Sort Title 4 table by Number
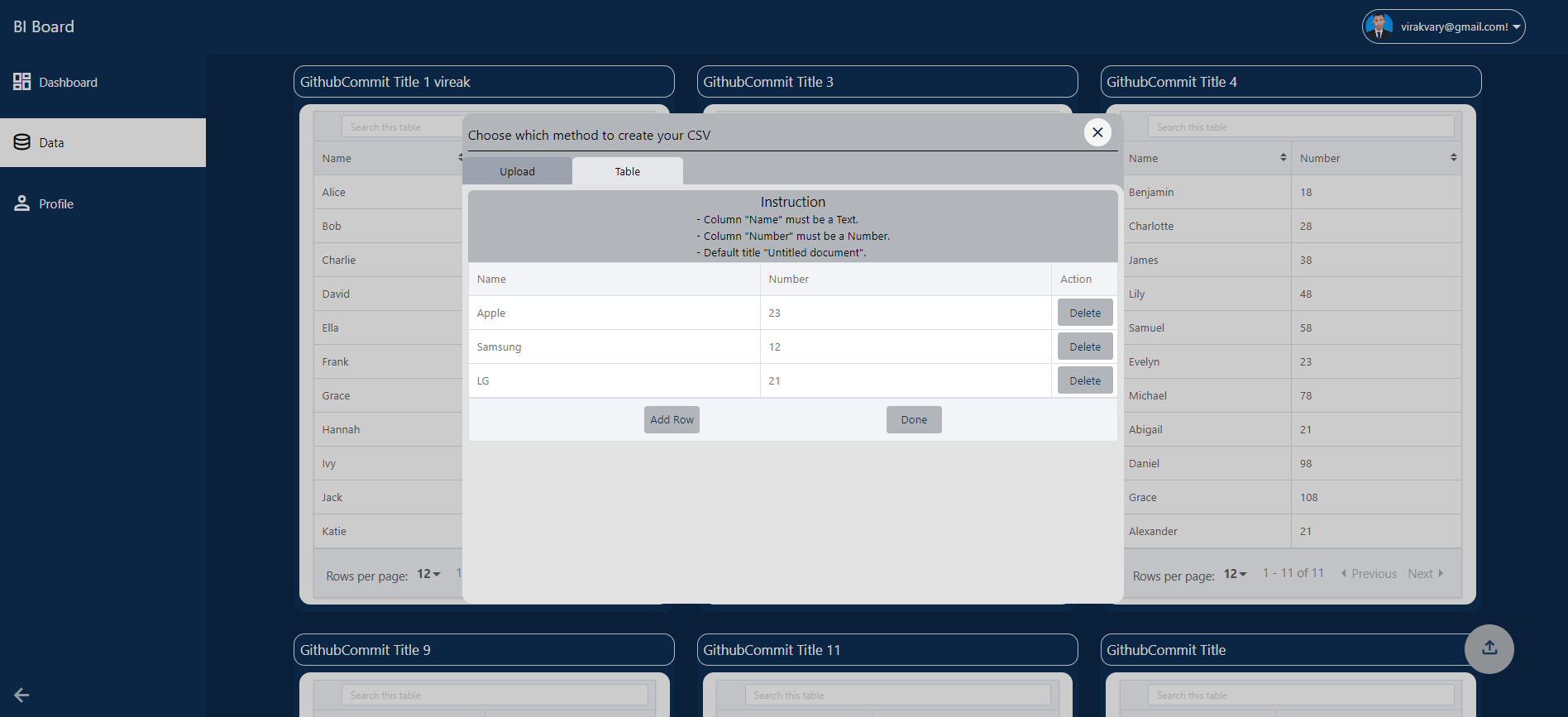Image resolution: width=1568 pixels, height=717 pixels. (x=1453, y=157)
